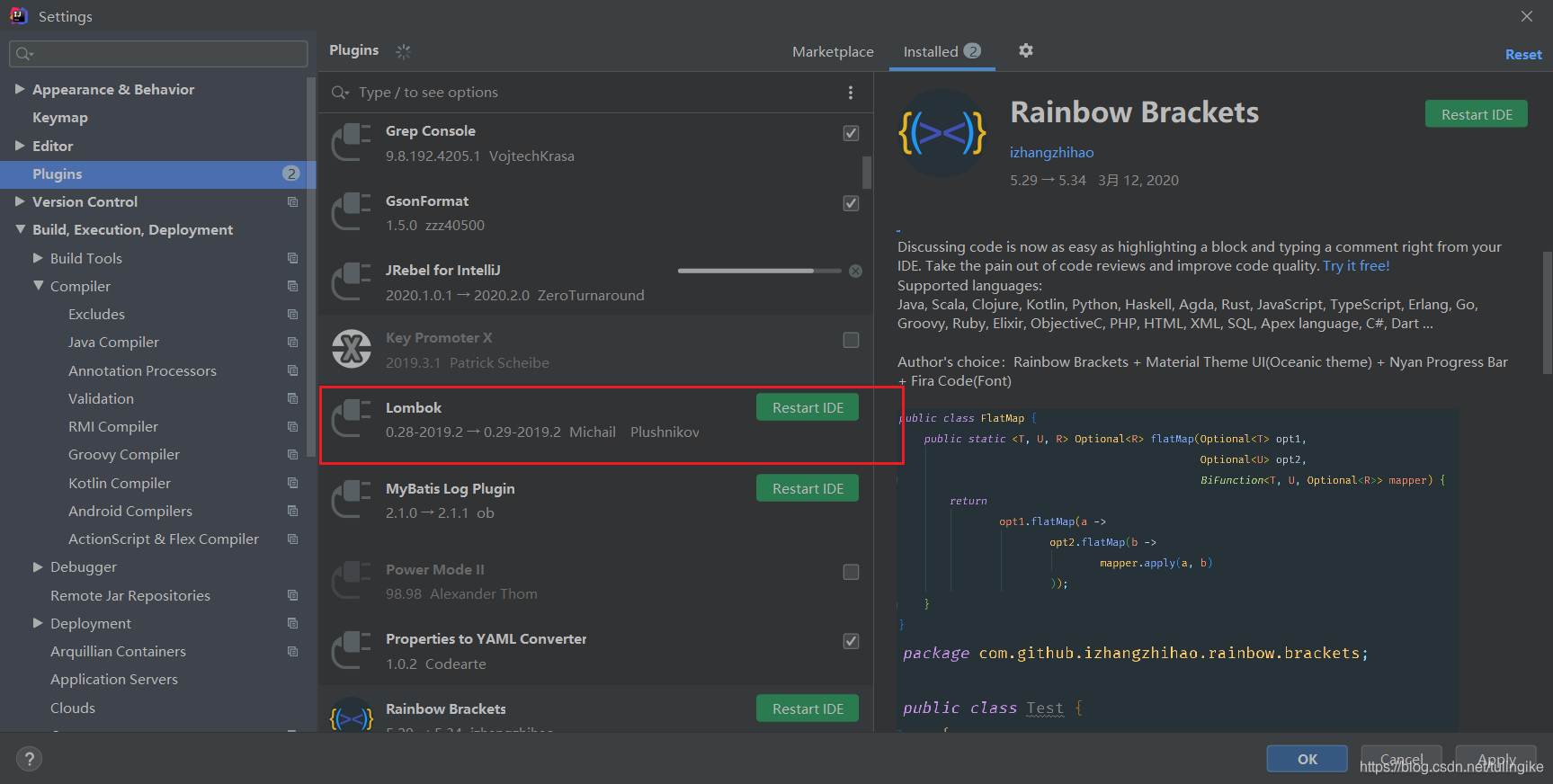Click the IntelliJ logo in the title bar
The image size is (1553, 784).
point(18,15)
